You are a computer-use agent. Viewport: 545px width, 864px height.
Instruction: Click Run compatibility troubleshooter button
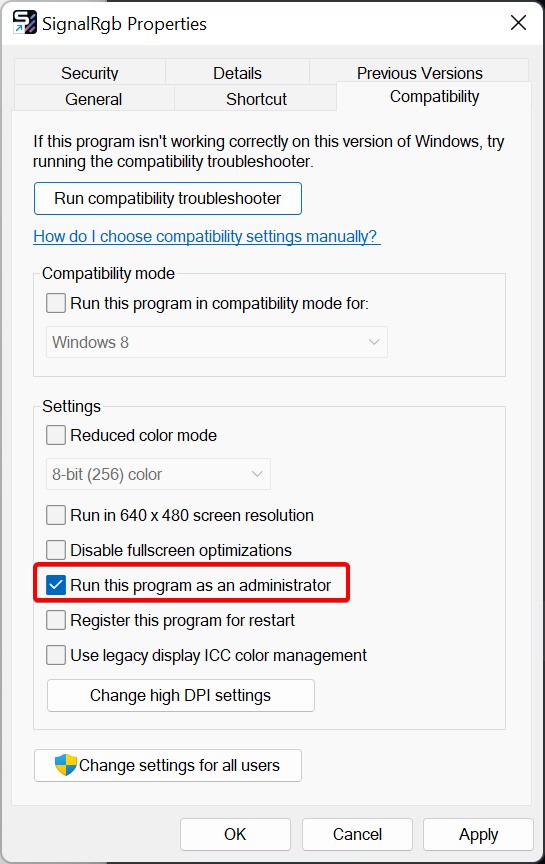pyautogui.click(x=168, y=198)
